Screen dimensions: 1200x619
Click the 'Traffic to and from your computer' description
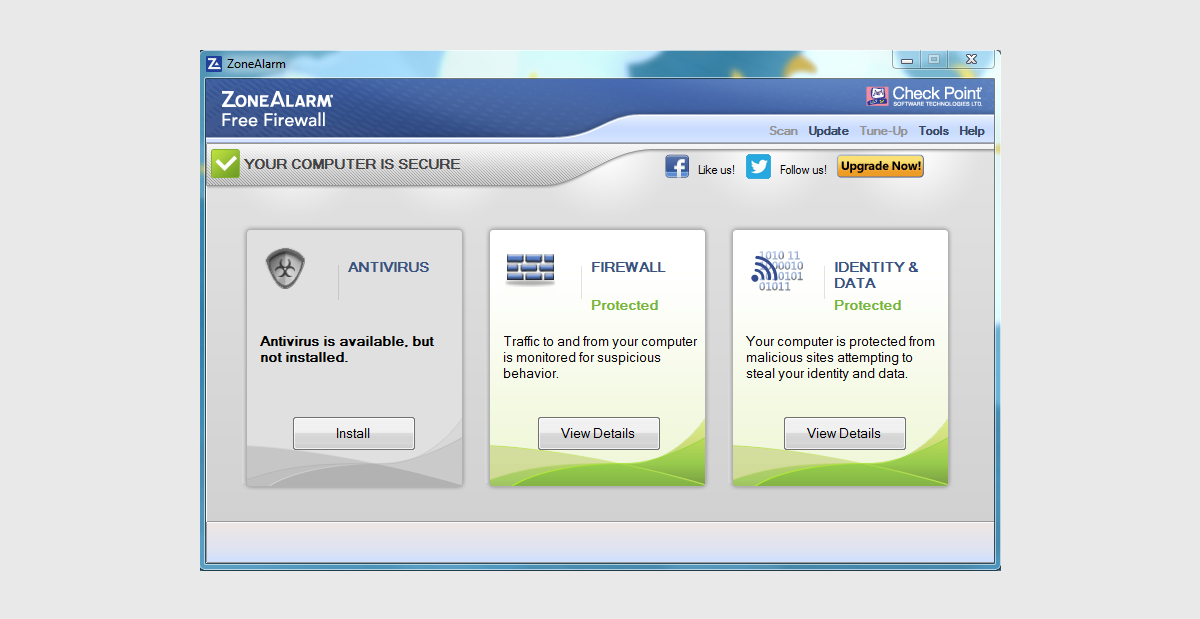(x=600, y=357)
